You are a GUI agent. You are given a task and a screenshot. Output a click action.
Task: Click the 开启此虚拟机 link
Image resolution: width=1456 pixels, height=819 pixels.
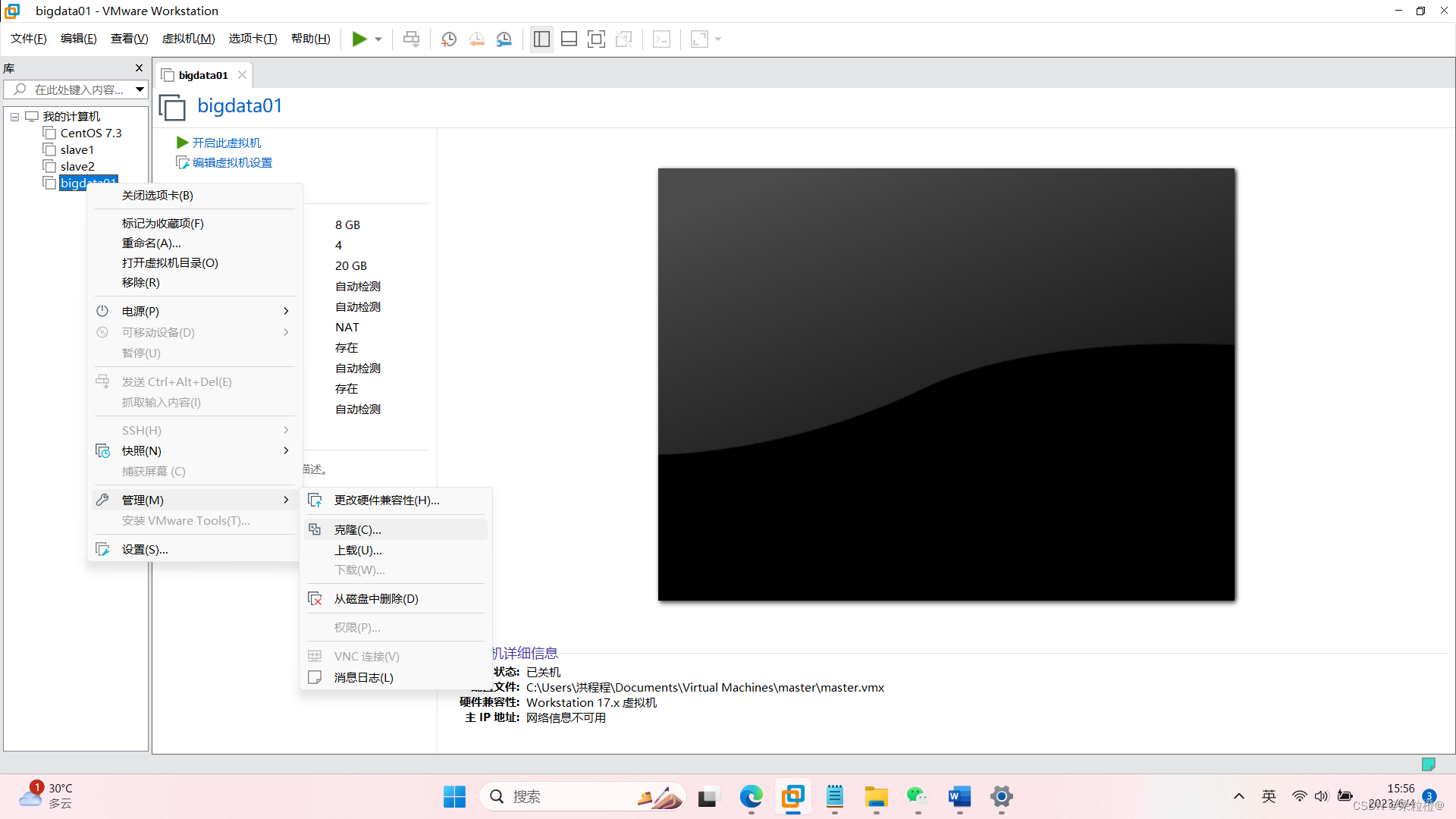click(x=226, y=143)
